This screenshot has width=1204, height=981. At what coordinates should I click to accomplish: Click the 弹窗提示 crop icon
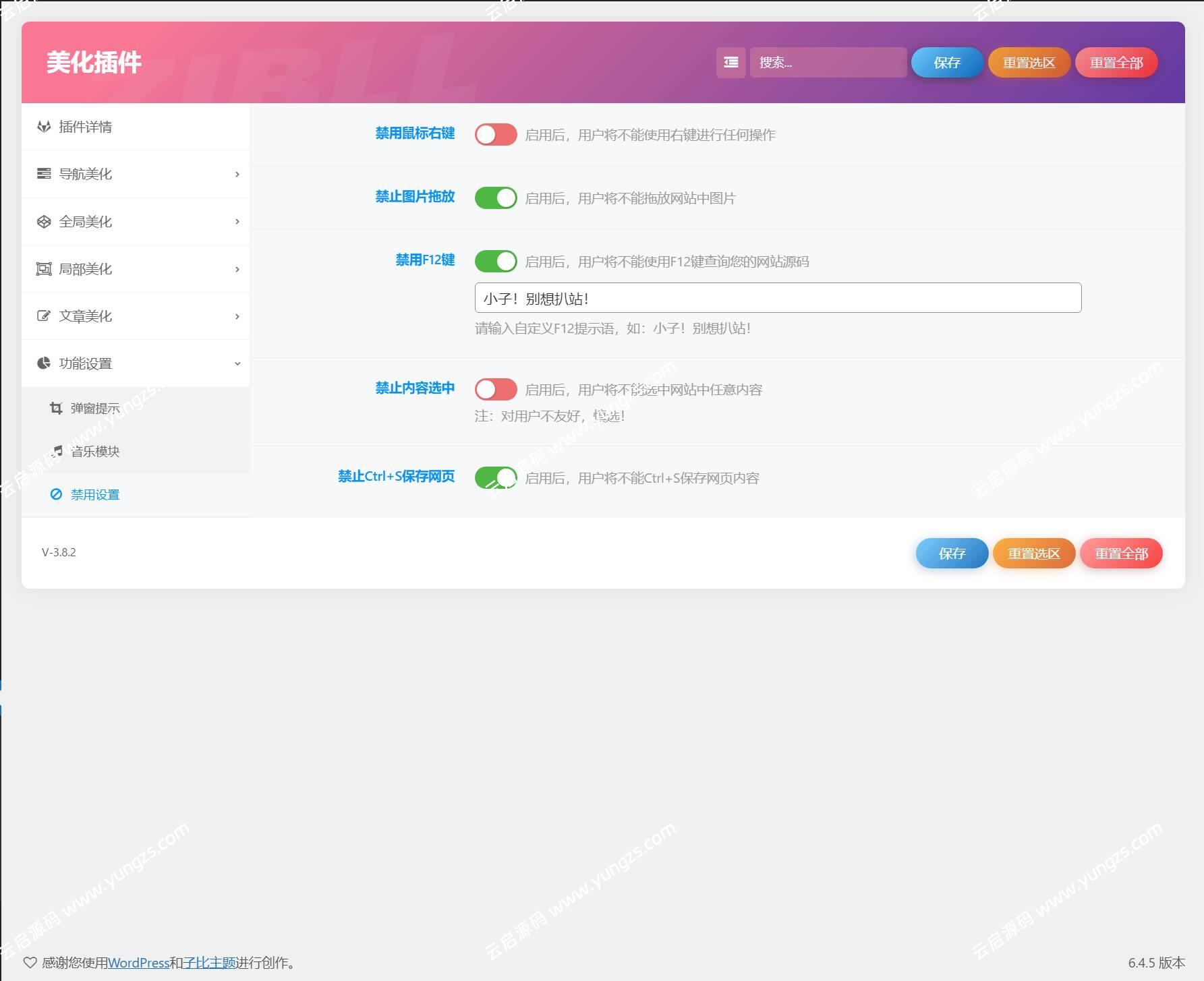56,408
